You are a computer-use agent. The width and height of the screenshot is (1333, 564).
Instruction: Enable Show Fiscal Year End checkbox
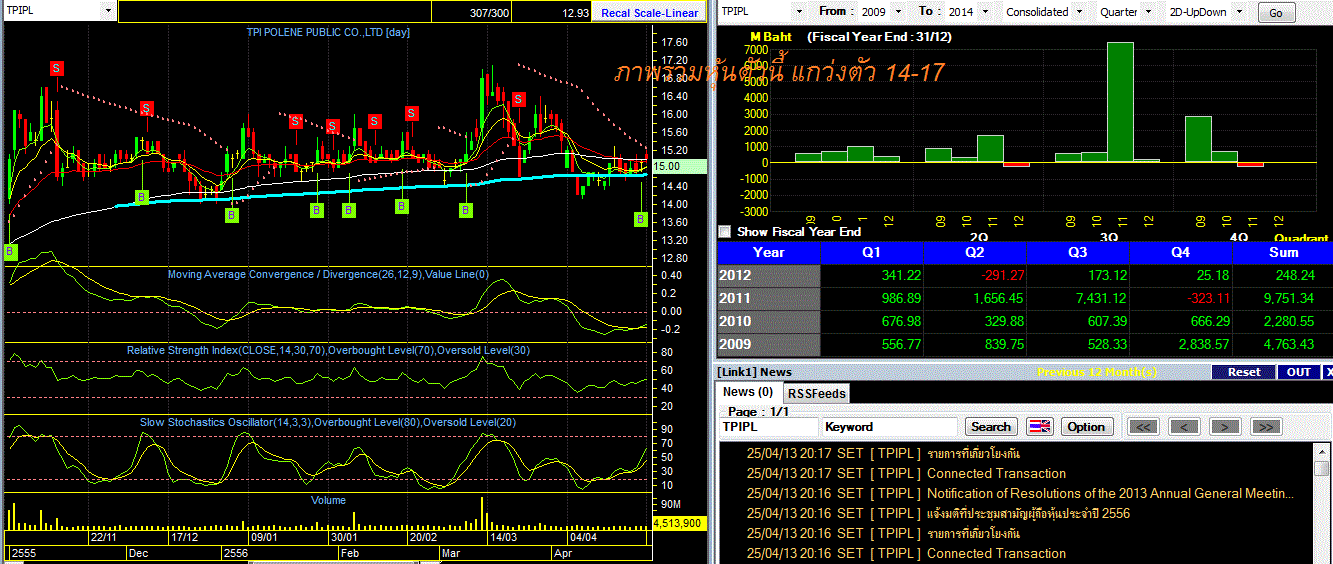click(725, 232)
